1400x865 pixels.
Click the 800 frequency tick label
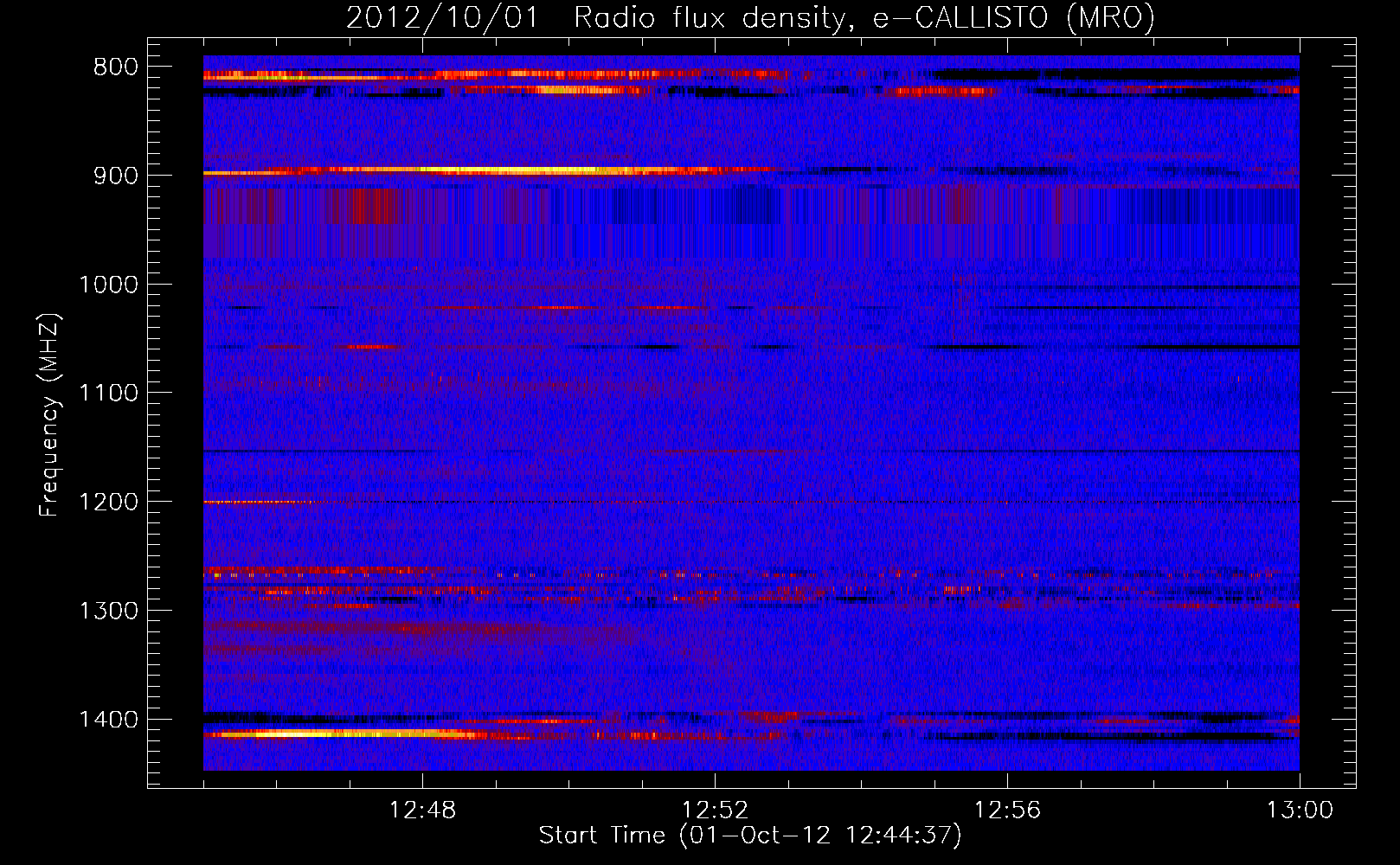coord(116,67)
